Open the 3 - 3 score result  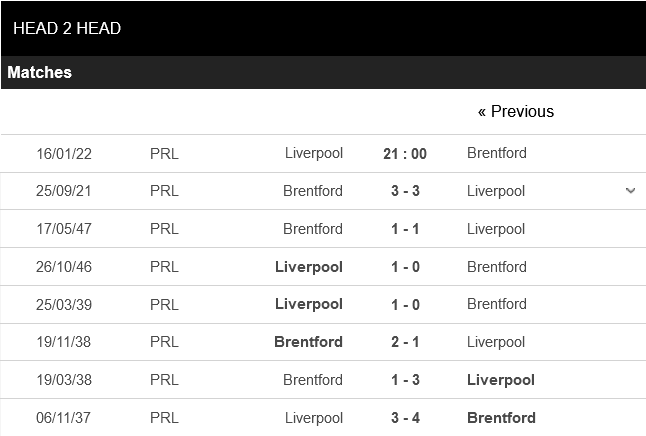405,191
